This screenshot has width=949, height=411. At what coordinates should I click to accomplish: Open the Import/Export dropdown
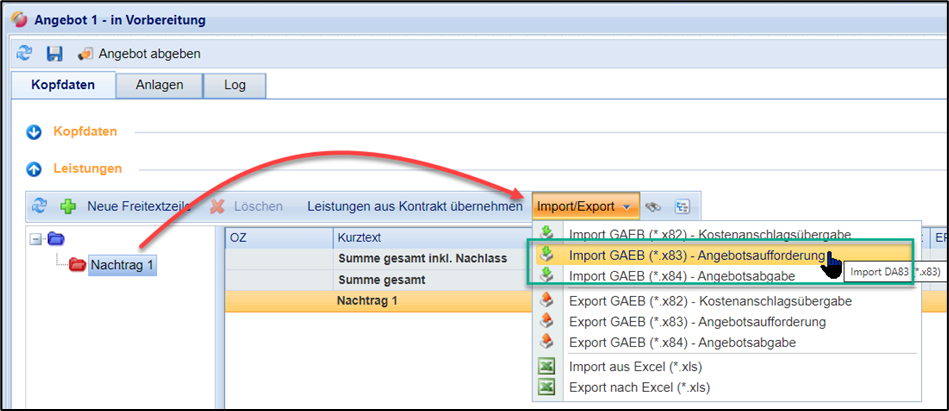tap(585, 206)
